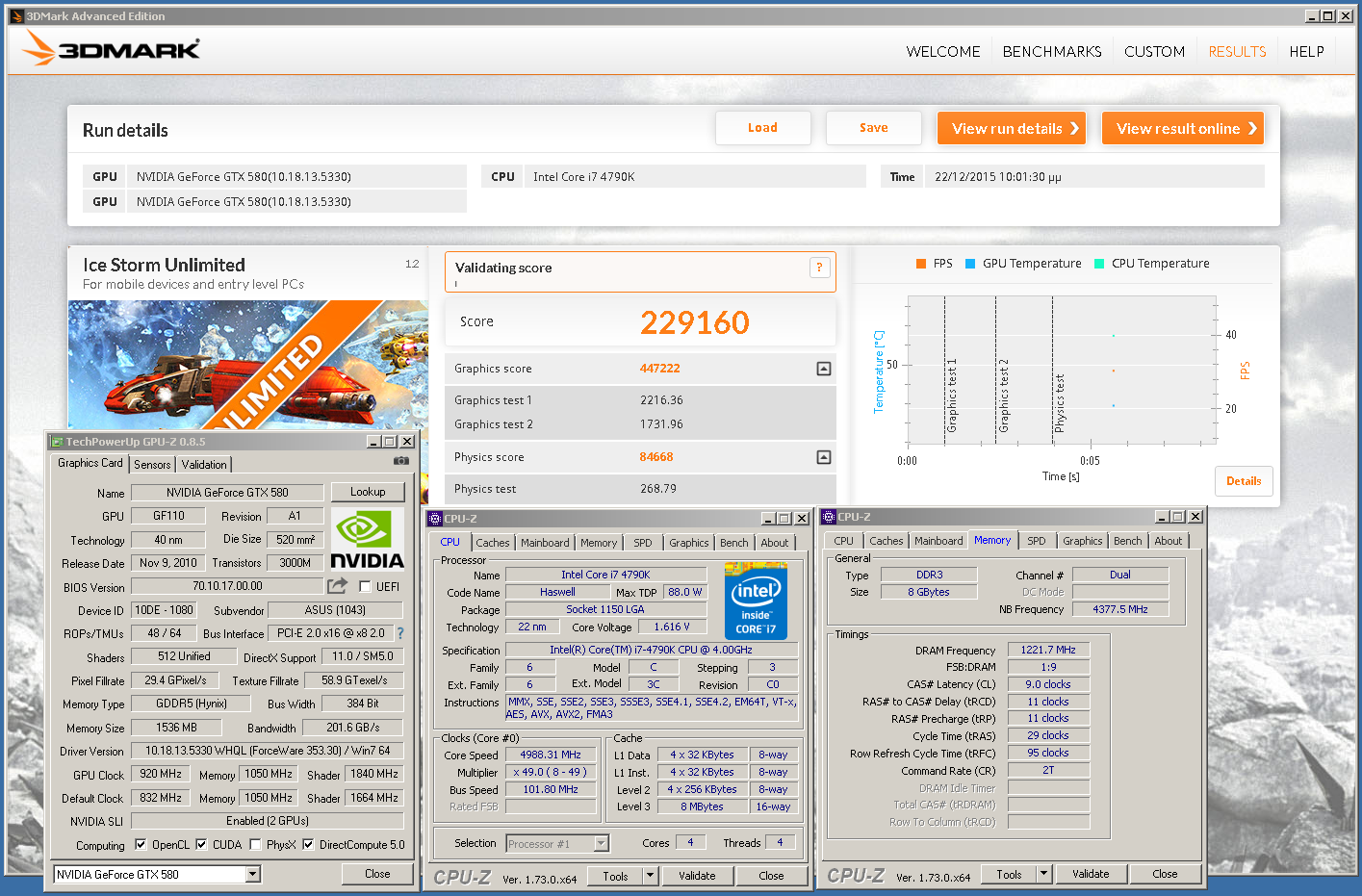This screenshot has height=896, width=1362.
Task: Click the CPU-Z Memory window title icon
Action: (x=829, y=517)
